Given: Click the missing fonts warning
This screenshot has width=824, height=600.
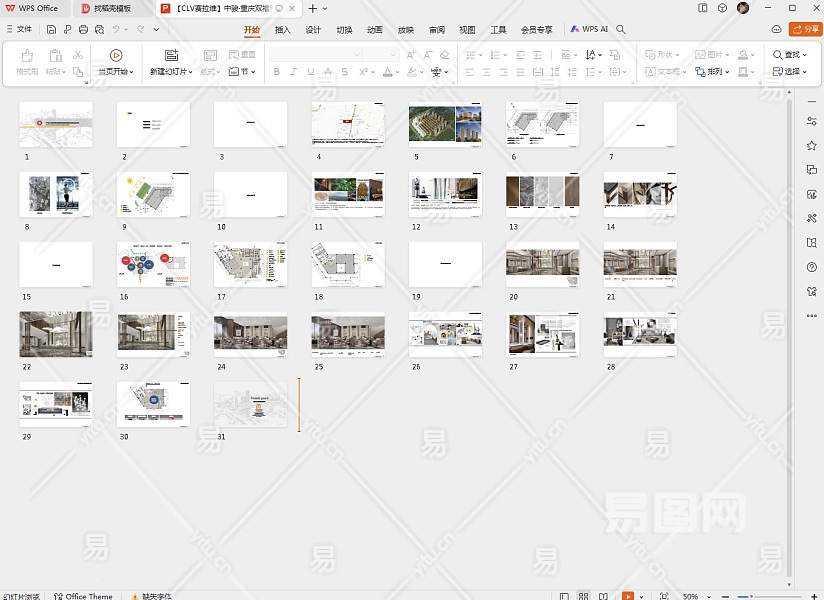Looking at the screenshot, I should coord(155,596).
